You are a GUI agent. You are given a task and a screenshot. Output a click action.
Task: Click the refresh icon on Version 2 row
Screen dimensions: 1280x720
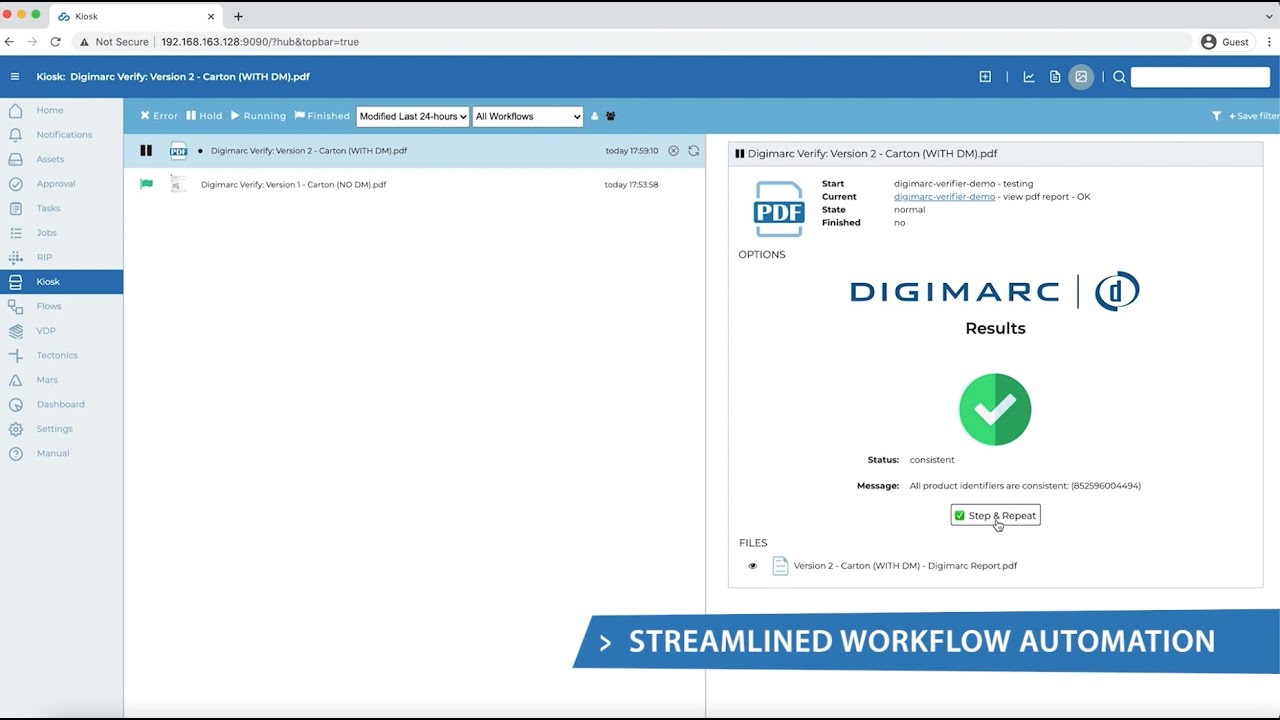click(x=693, y=151)
